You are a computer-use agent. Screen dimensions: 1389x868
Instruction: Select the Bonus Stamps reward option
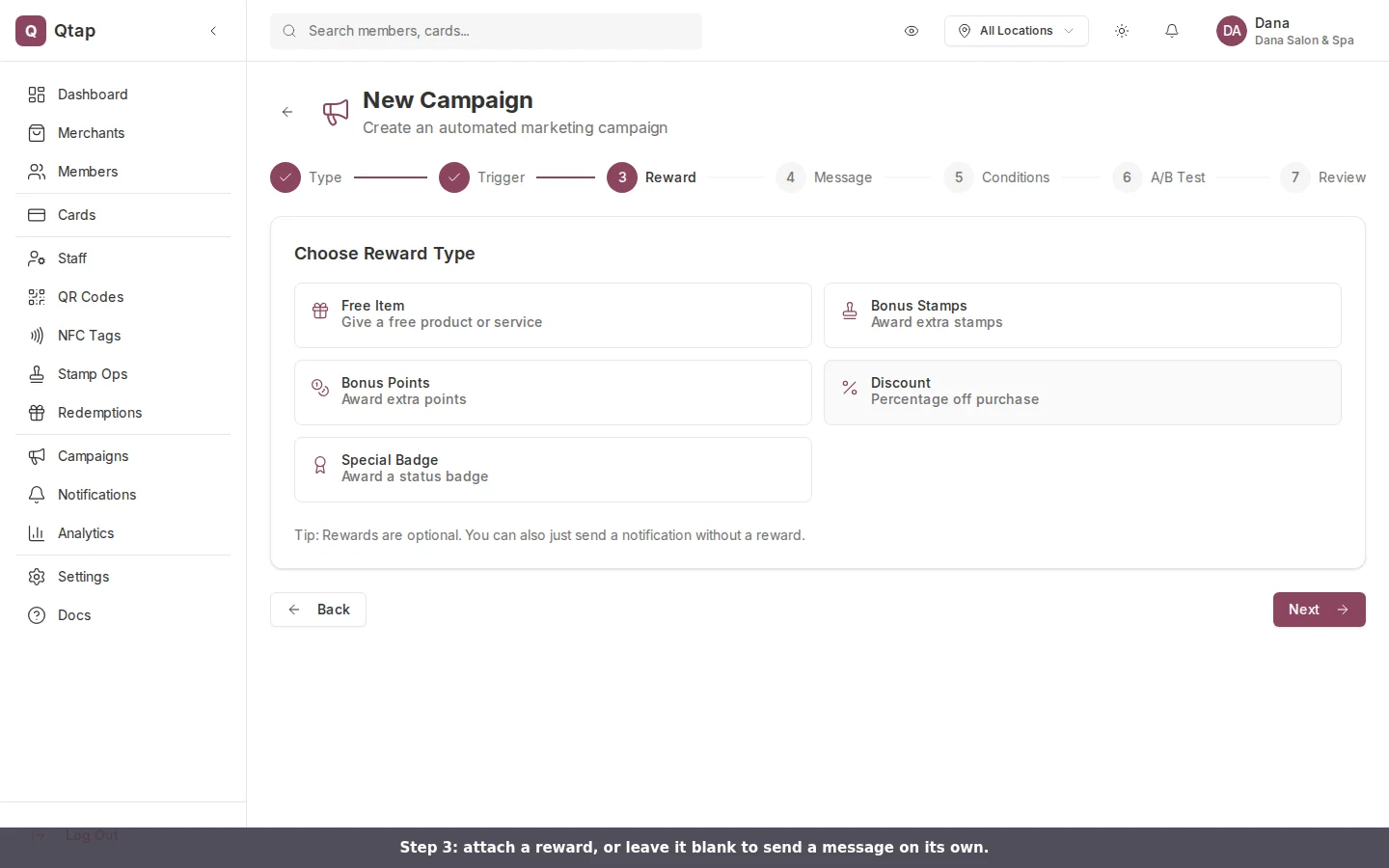tap(1082, 315)
